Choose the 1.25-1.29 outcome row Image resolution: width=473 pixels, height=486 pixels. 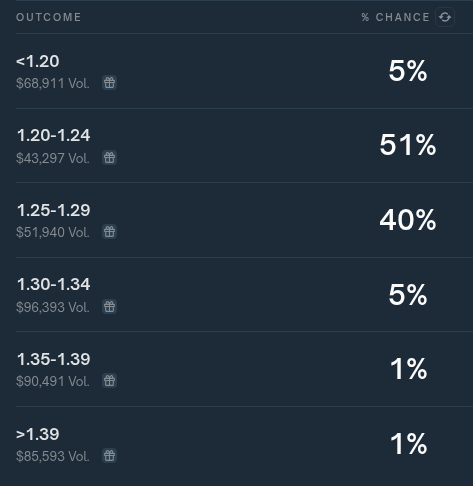(244, 220)
